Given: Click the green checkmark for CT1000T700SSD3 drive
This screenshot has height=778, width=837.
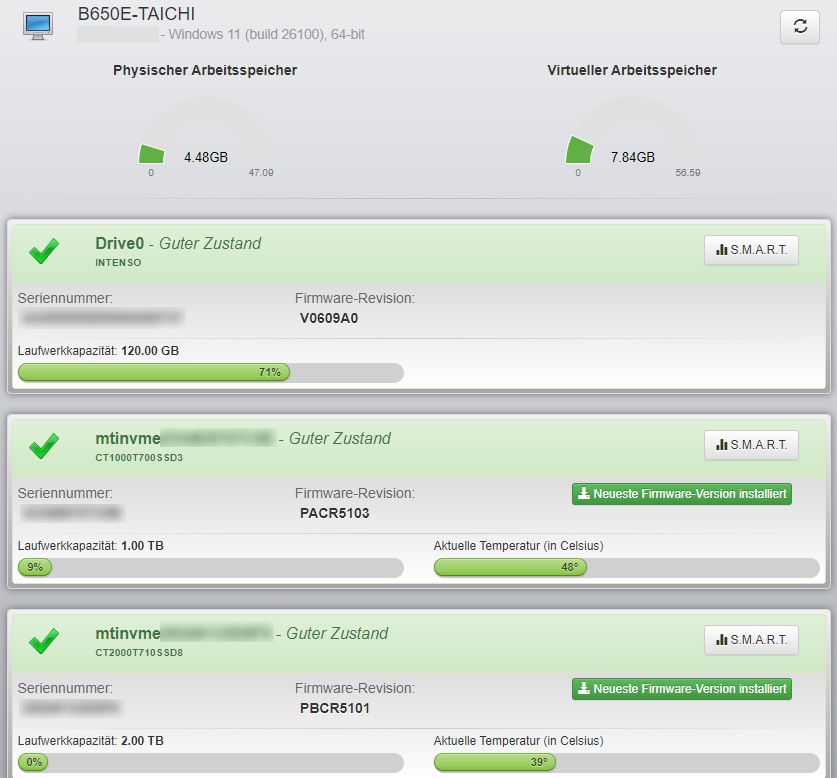Looking at the screenshot, I should coord(43,447).
